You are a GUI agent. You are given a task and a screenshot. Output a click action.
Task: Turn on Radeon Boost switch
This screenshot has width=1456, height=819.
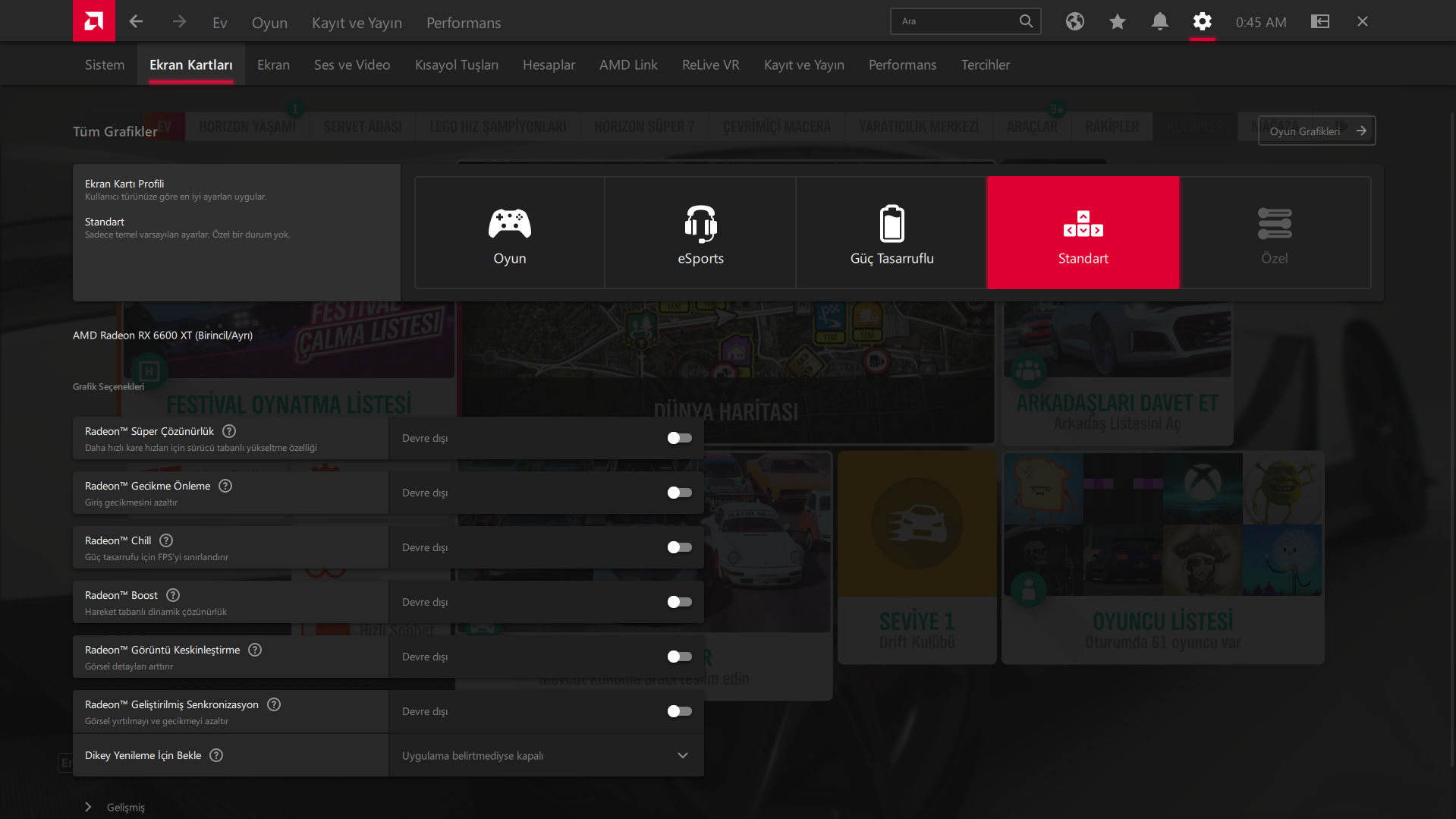(x=679, y=602)
